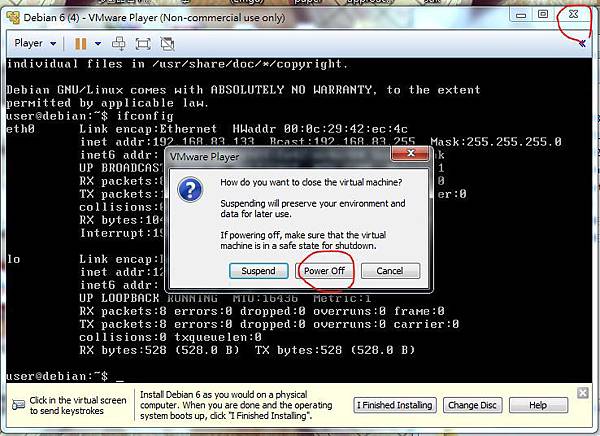Close the VMware Player dialog with red X

tap(411, 153)
